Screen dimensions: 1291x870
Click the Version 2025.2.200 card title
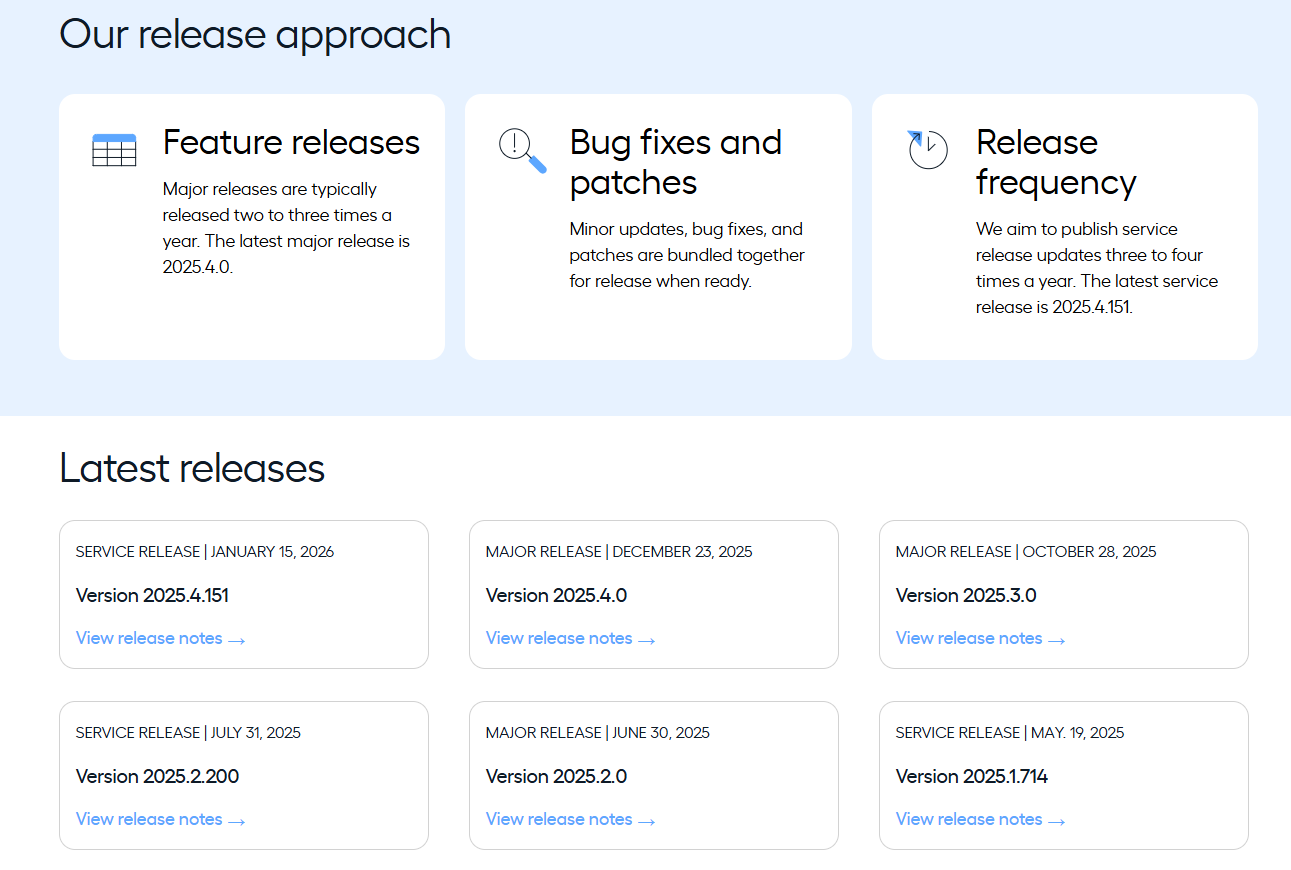point(157,777)
